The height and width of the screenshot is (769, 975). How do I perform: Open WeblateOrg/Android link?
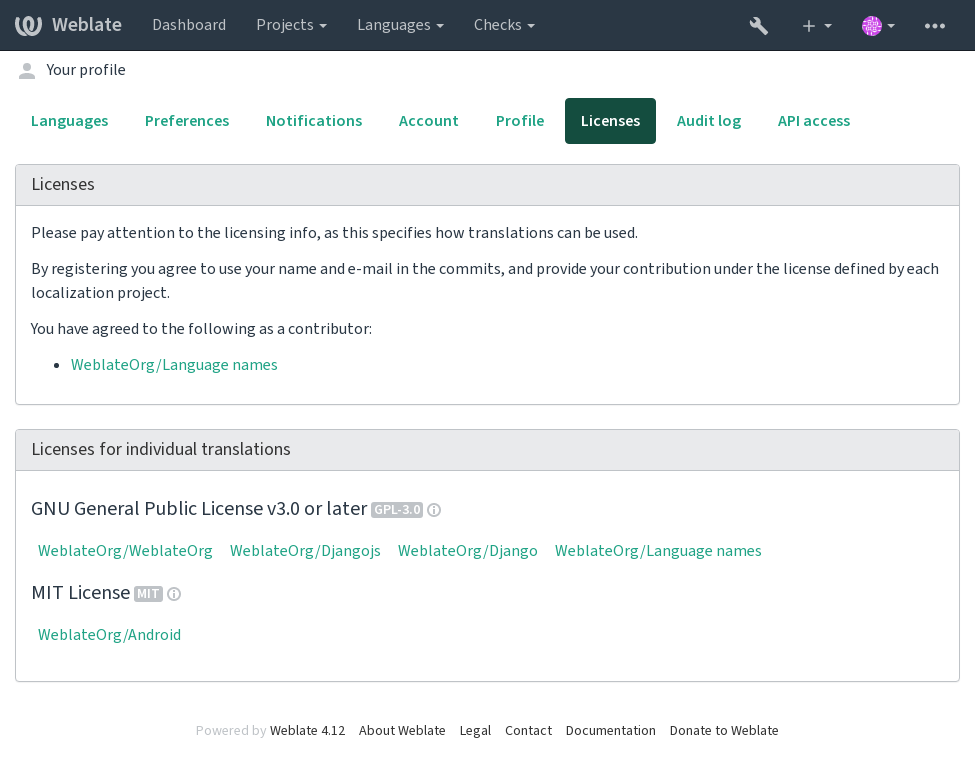109,635
